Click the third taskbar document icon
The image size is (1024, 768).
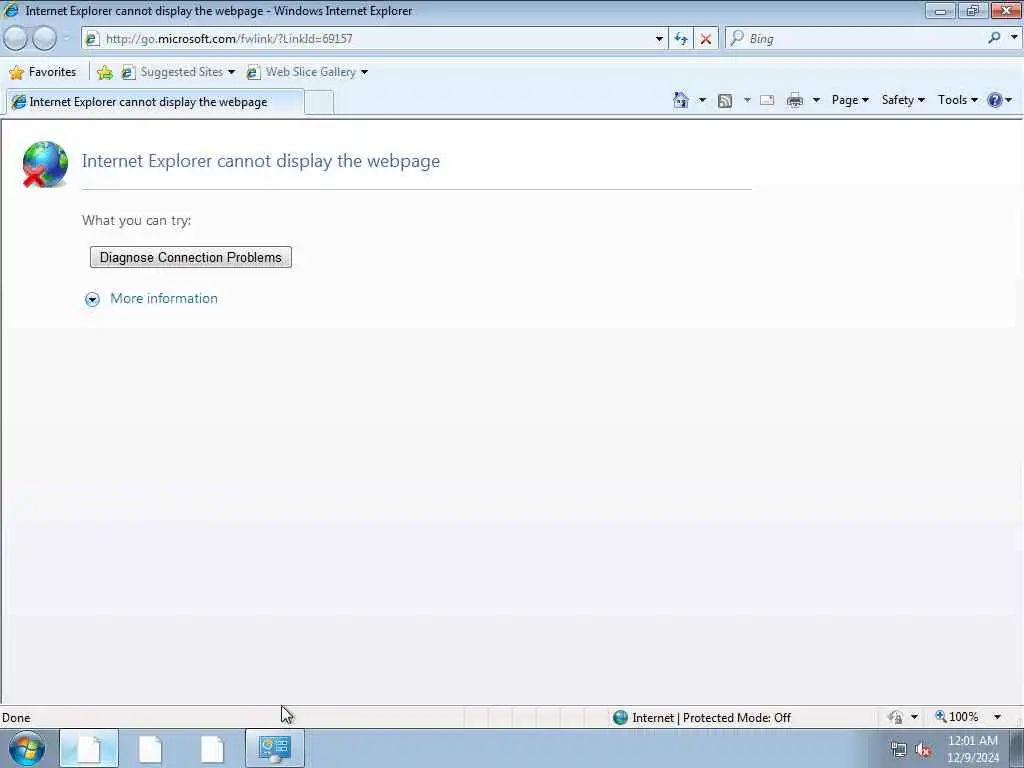pyautogui.click(x=212, y=748)
